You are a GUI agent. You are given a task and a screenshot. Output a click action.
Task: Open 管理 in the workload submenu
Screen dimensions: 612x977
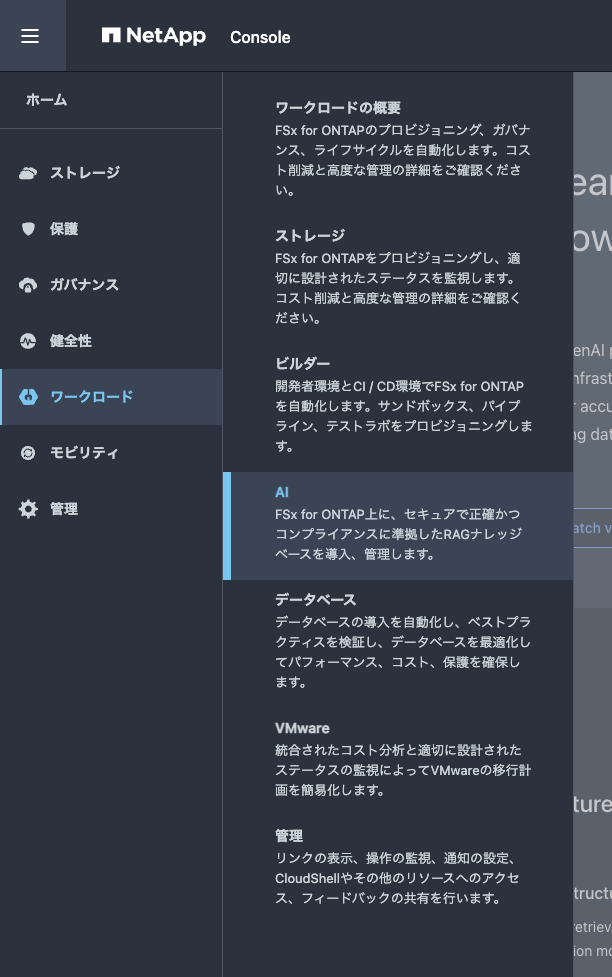(x=289, y=836)
